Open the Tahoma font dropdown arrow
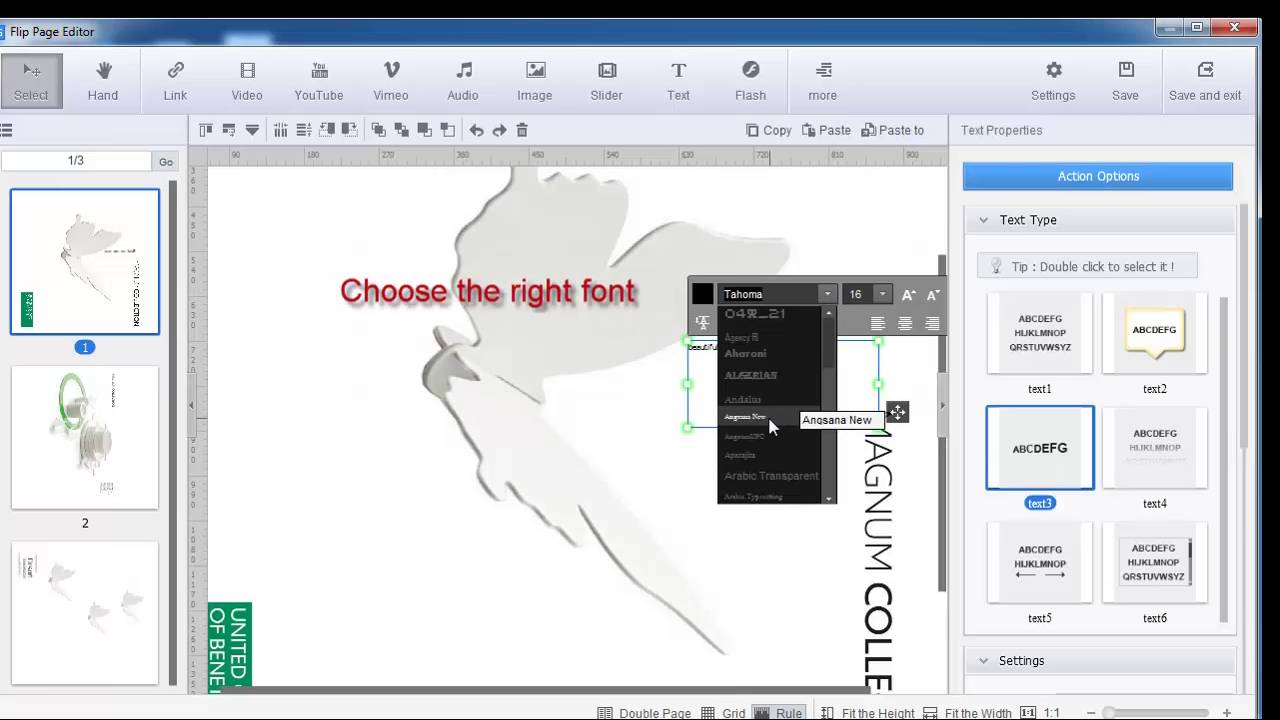1280x720 pixels. [x=827, y=294]
